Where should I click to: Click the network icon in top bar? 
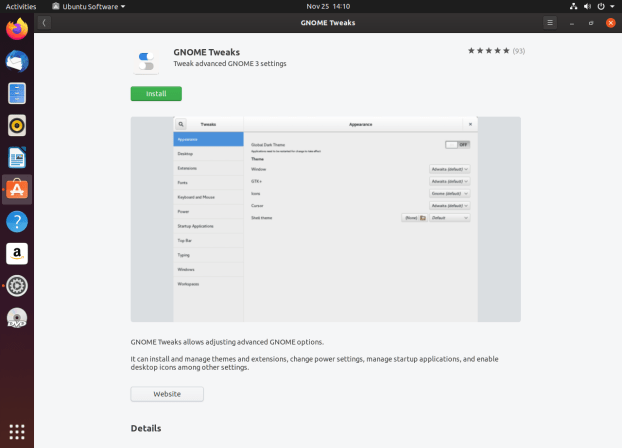point(573,6)
